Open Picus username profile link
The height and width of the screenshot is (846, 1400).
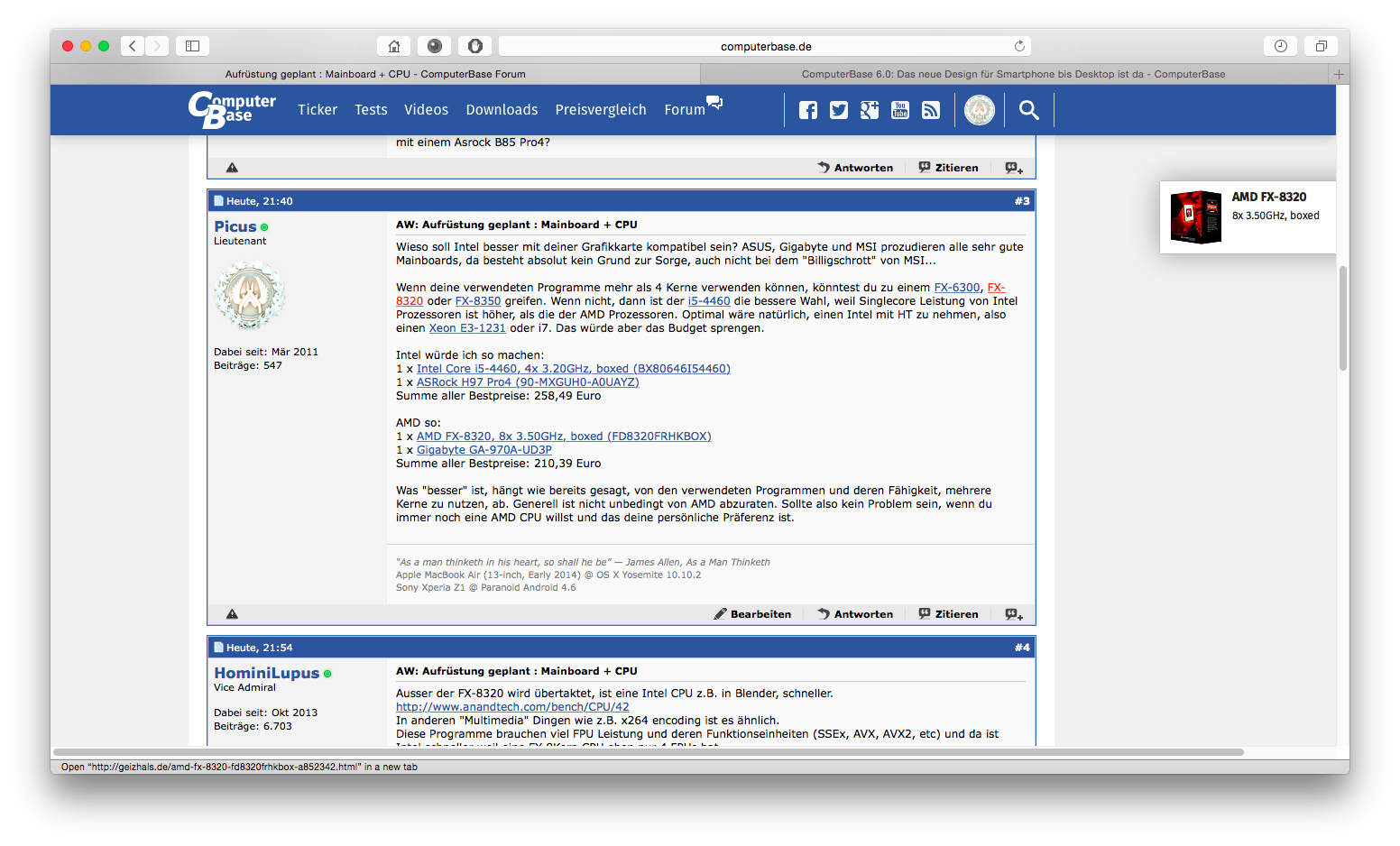click(235, 226)
